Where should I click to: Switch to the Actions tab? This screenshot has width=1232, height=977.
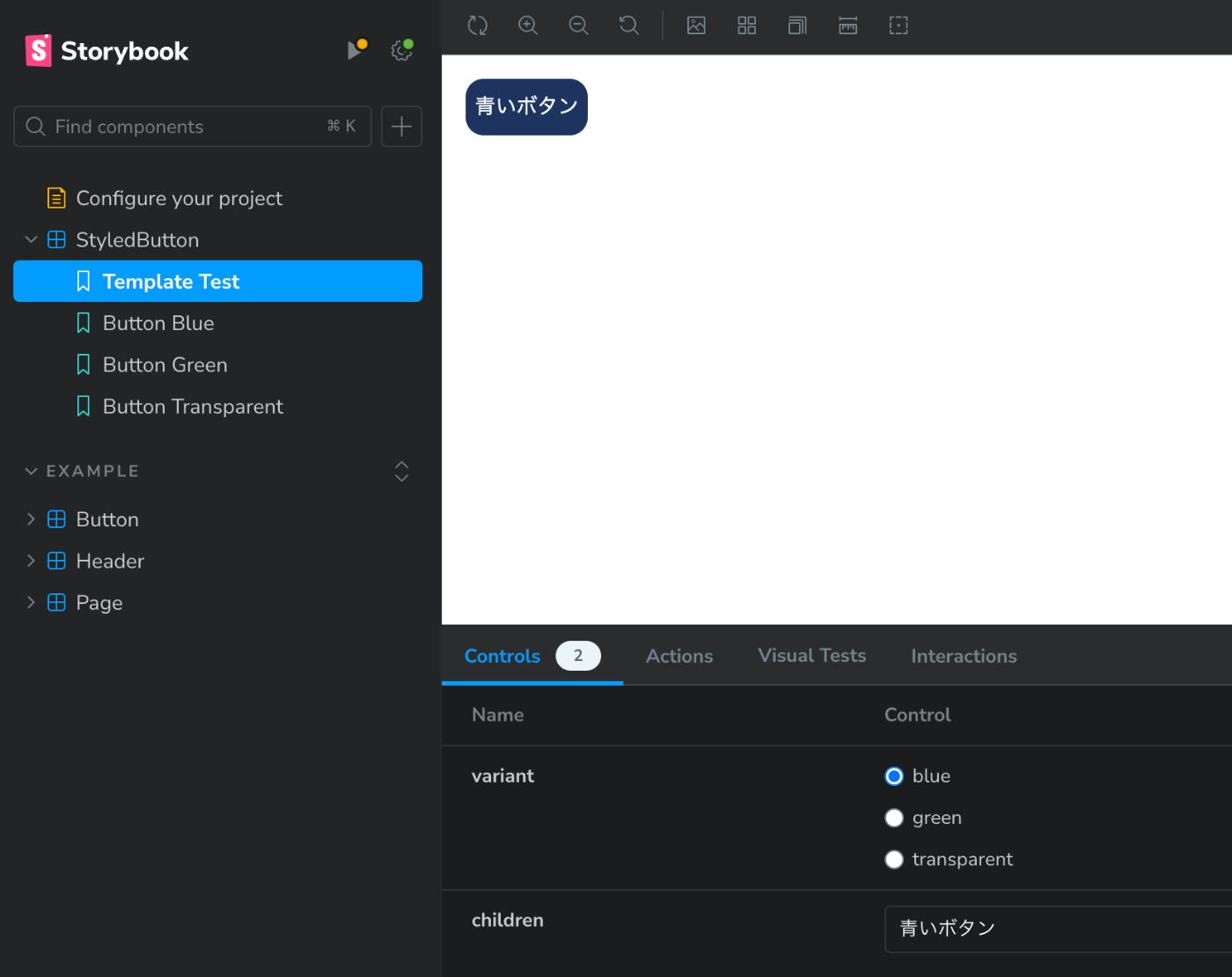679,656
